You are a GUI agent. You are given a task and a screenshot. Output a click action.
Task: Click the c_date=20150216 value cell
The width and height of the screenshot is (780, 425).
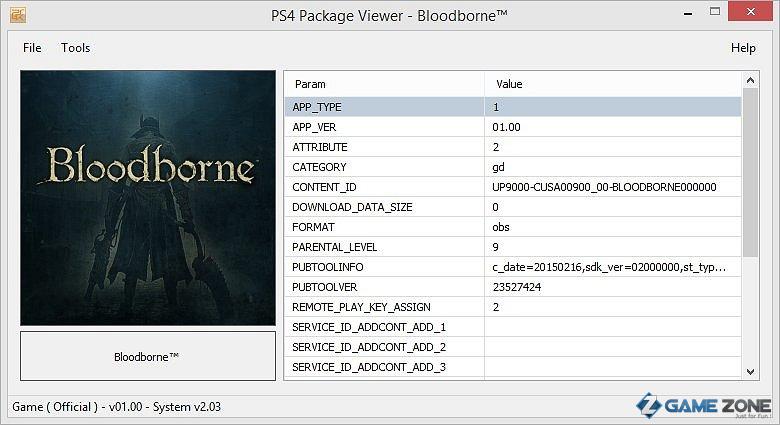[x=613, y=267]
